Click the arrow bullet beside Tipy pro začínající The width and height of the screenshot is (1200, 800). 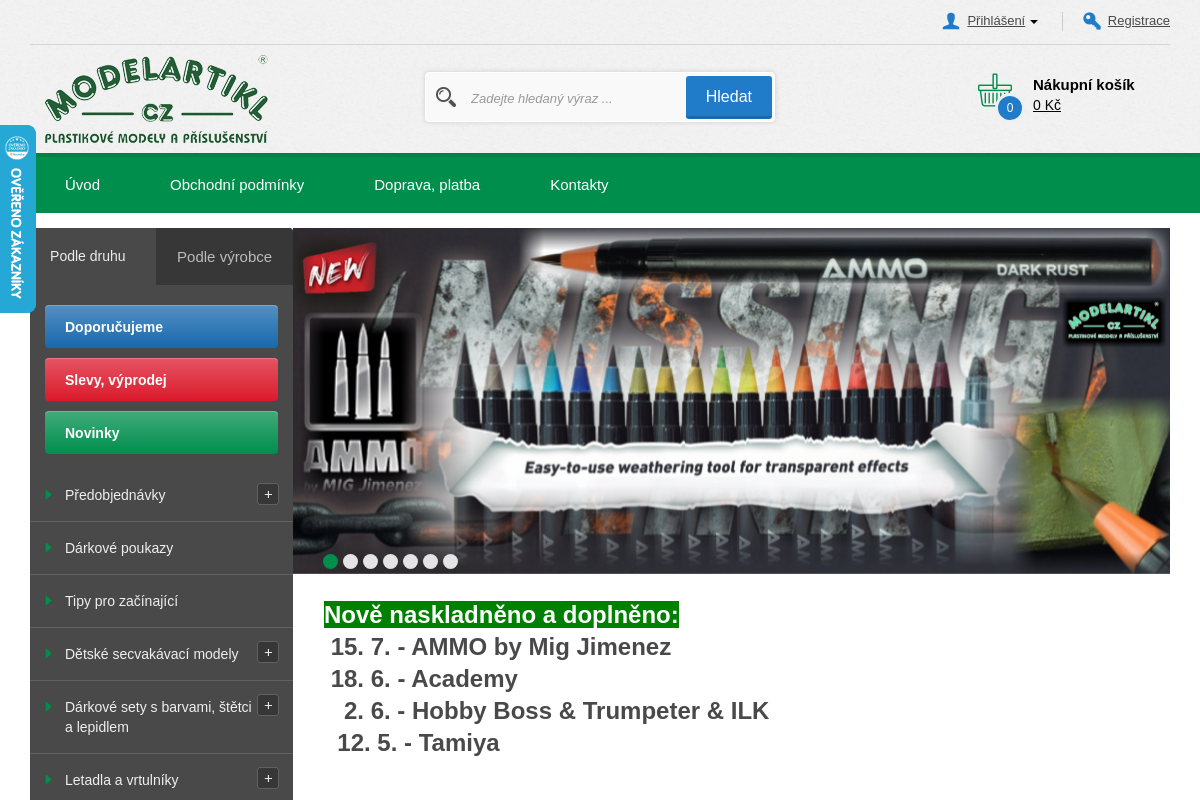coord(48,601)
